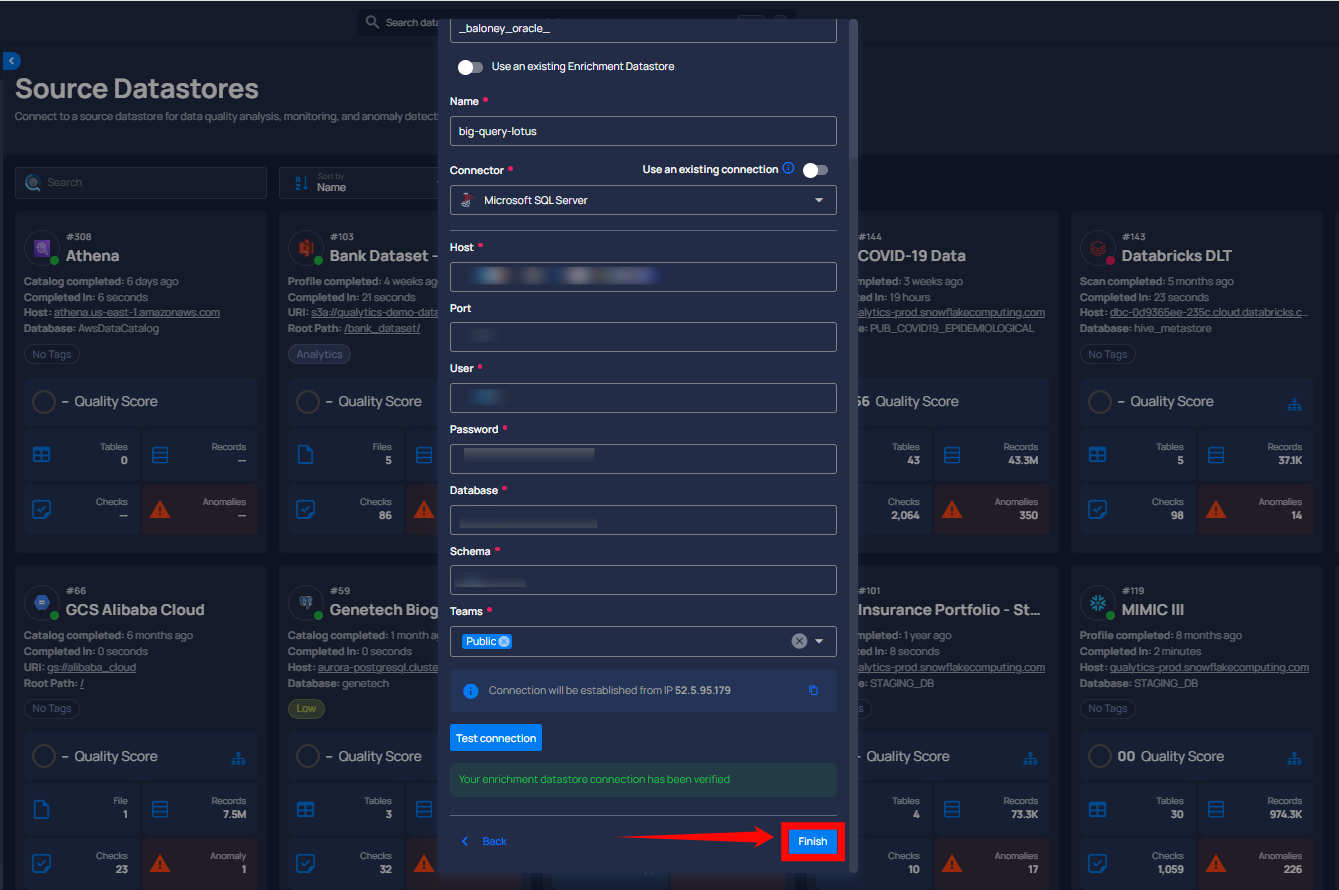Open the Databricks DLT datastore title
The height and width of the screenshot is (890, 1339).
[1177, 256]
